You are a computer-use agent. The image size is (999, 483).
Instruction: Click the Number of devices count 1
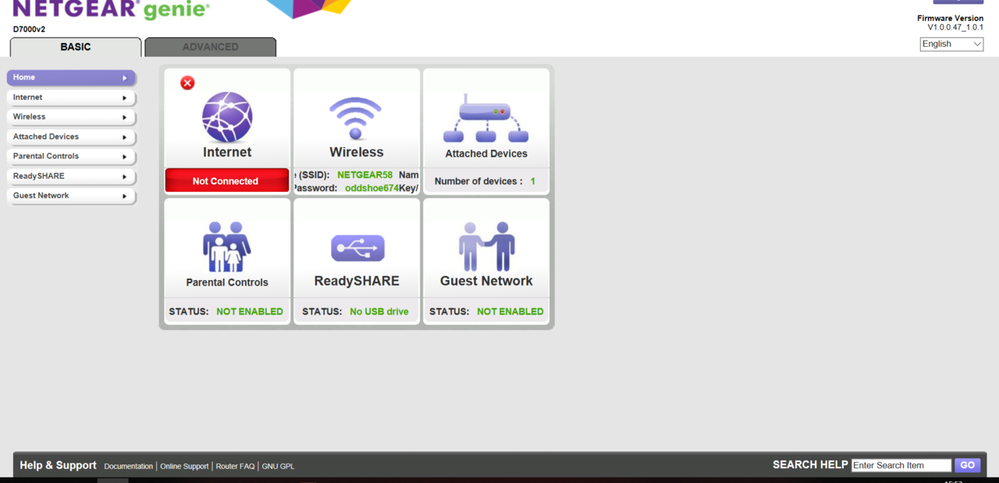533,182
